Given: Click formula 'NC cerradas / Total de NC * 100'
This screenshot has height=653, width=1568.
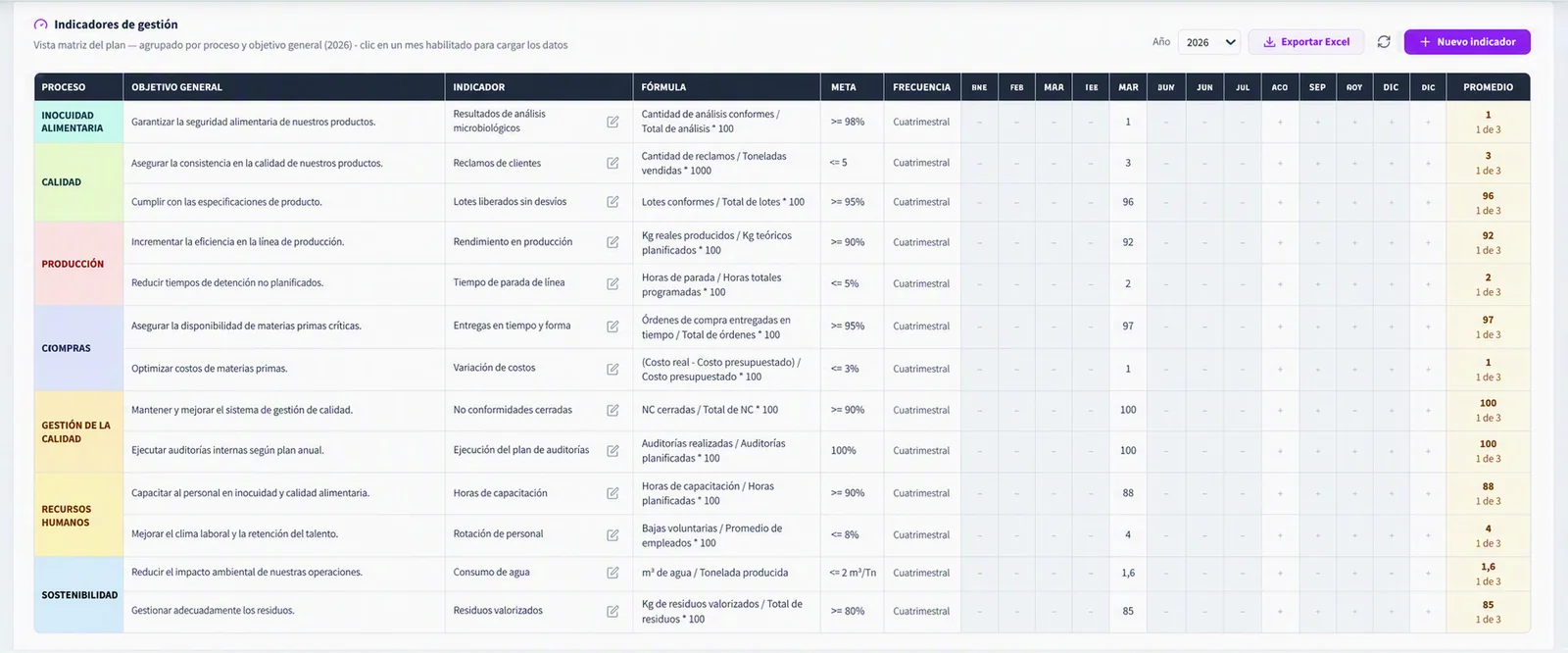Looking at the screenshot, I should [710, 410].
